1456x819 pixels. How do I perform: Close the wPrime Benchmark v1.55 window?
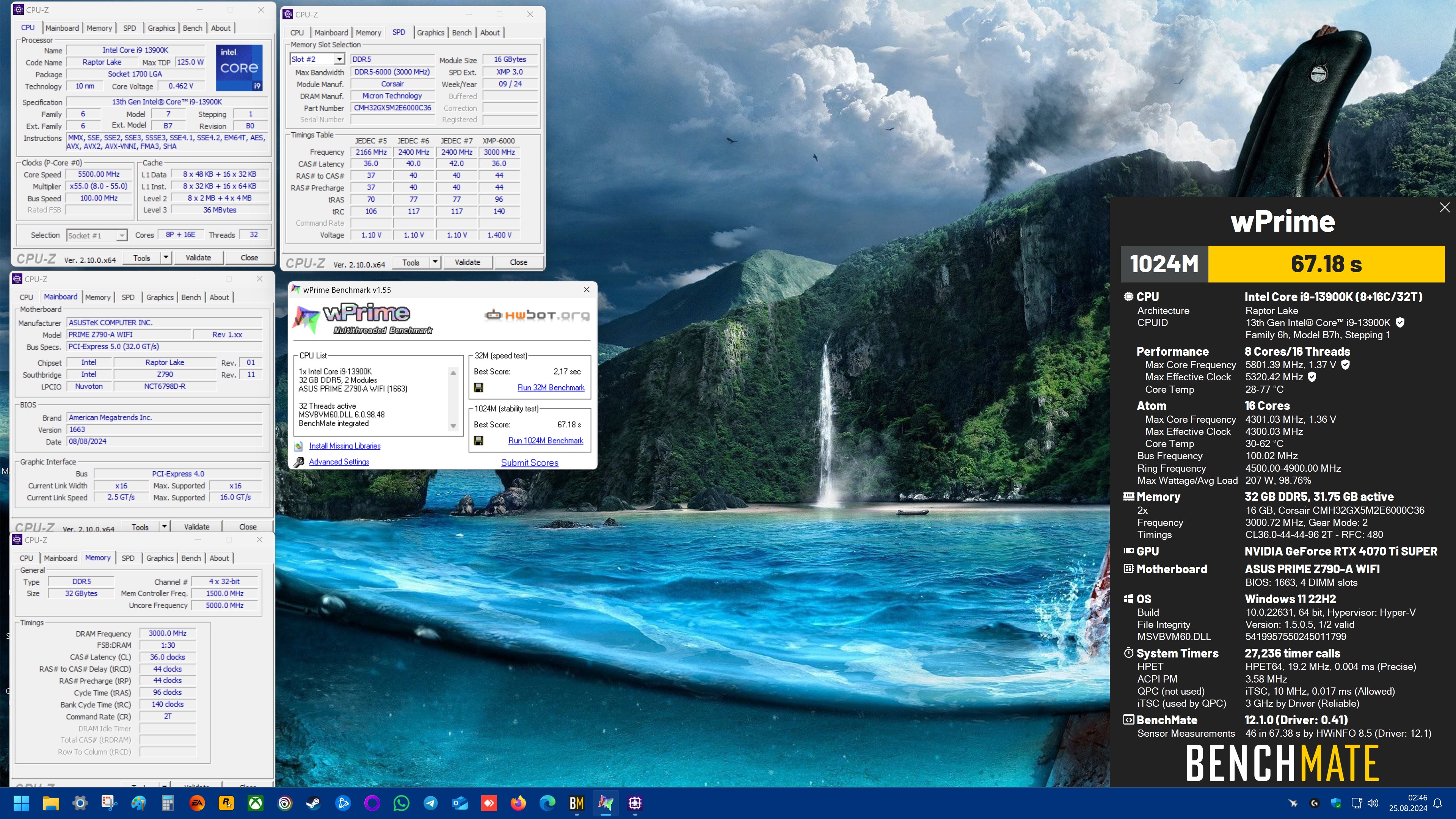point(587,289)
